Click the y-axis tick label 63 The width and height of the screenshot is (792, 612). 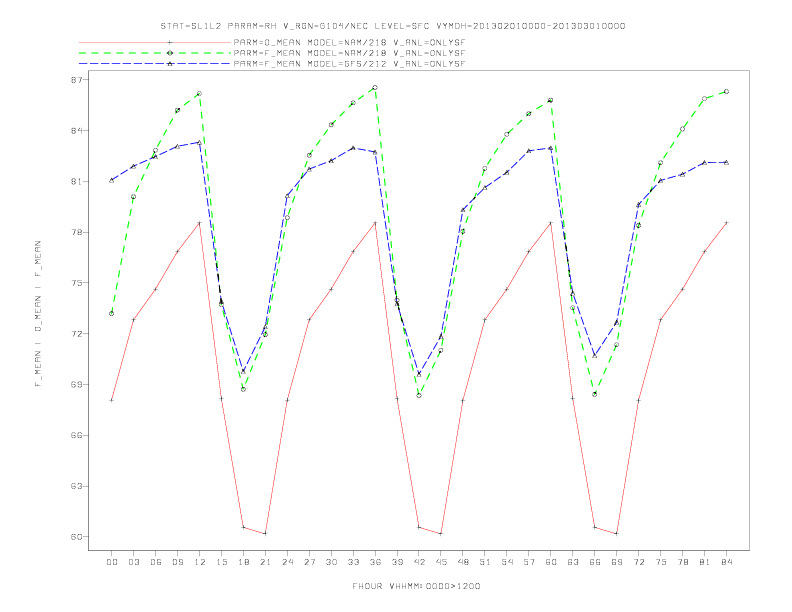pos(76,486)
